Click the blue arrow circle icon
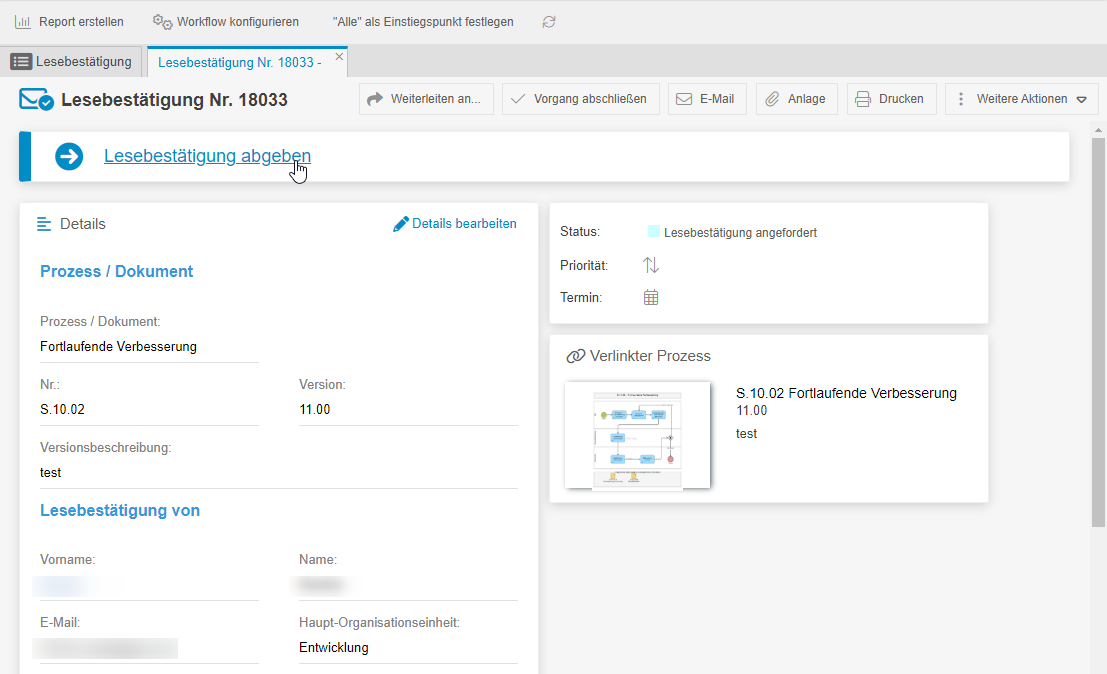Screen dimensions: 1107x674 [69, 156]
